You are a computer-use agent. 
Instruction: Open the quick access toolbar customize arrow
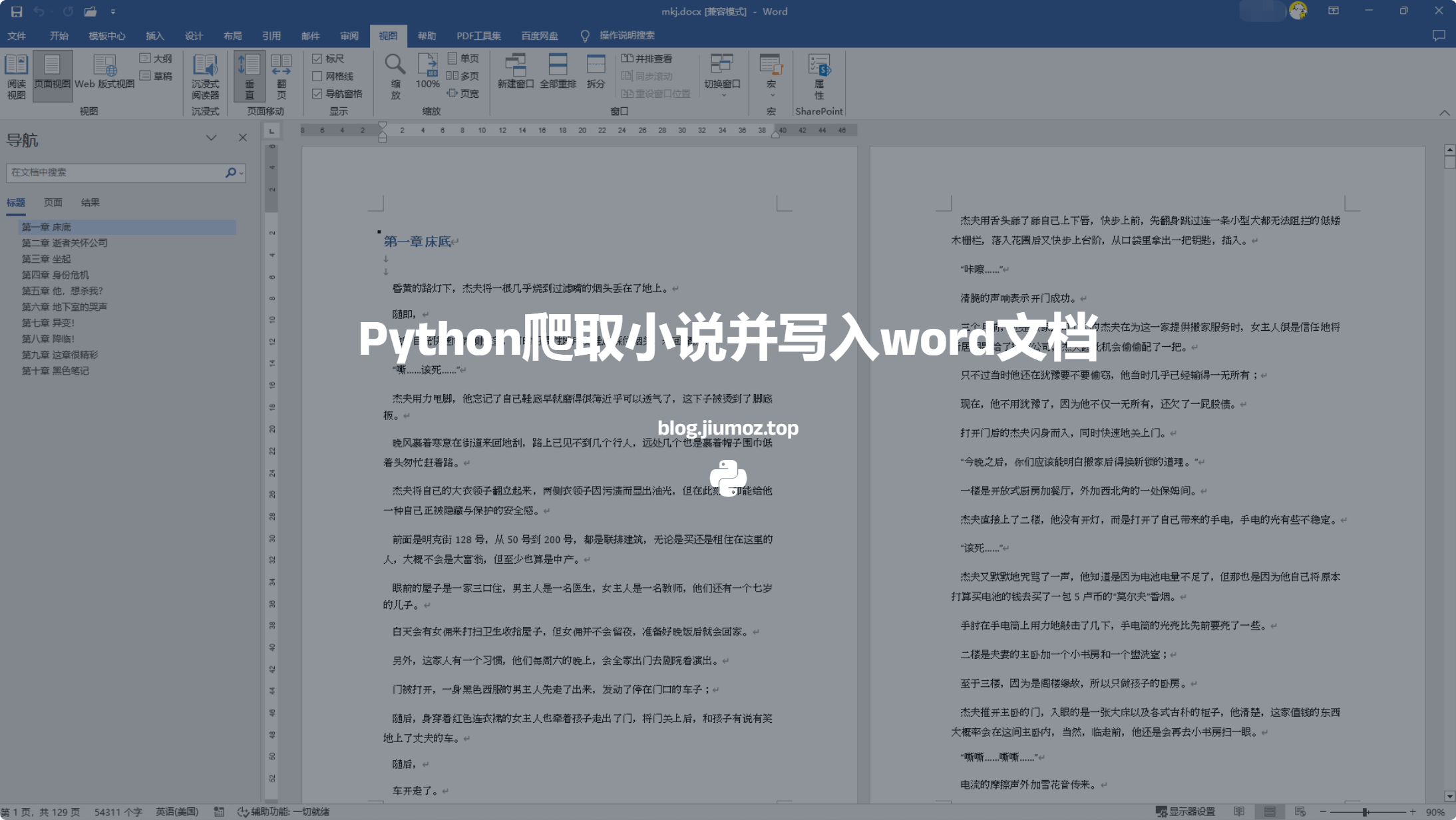pyautogui.click(x=113, y=12)
